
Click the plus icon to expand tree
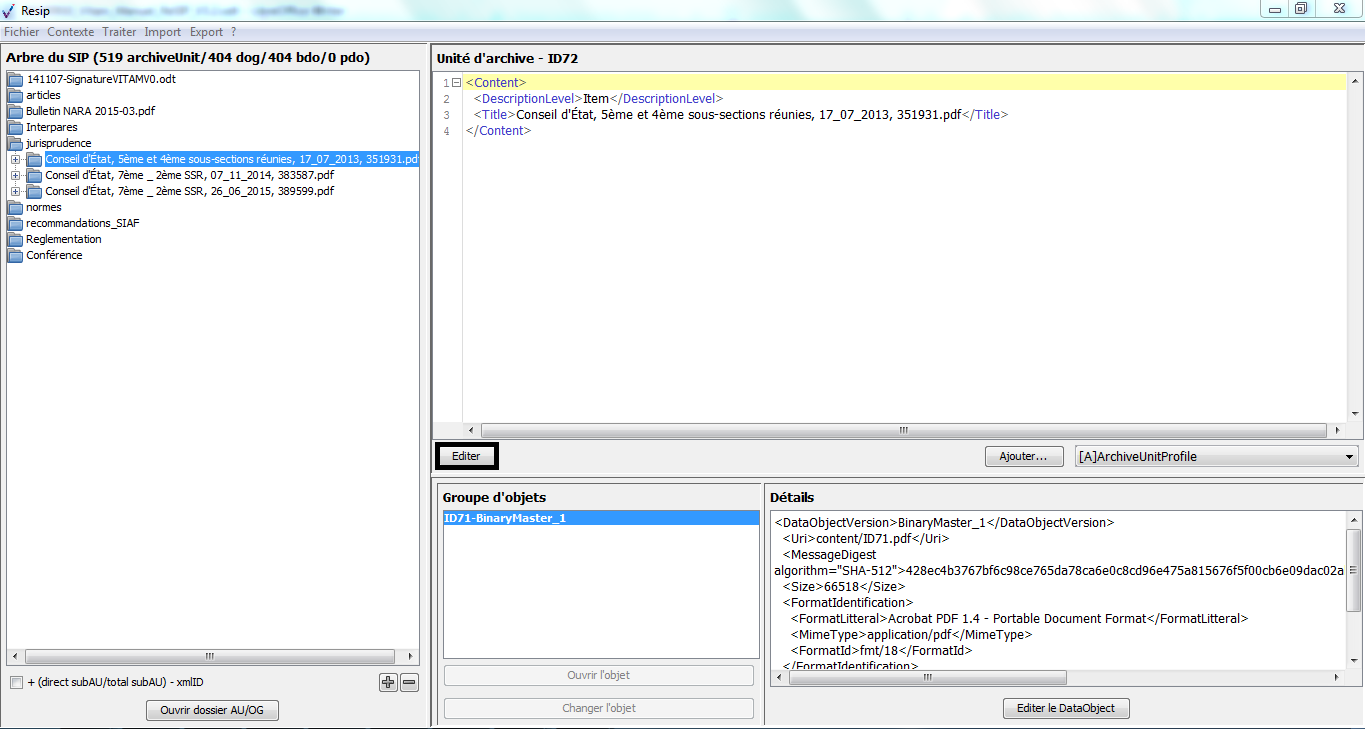(x=388, y=683)
